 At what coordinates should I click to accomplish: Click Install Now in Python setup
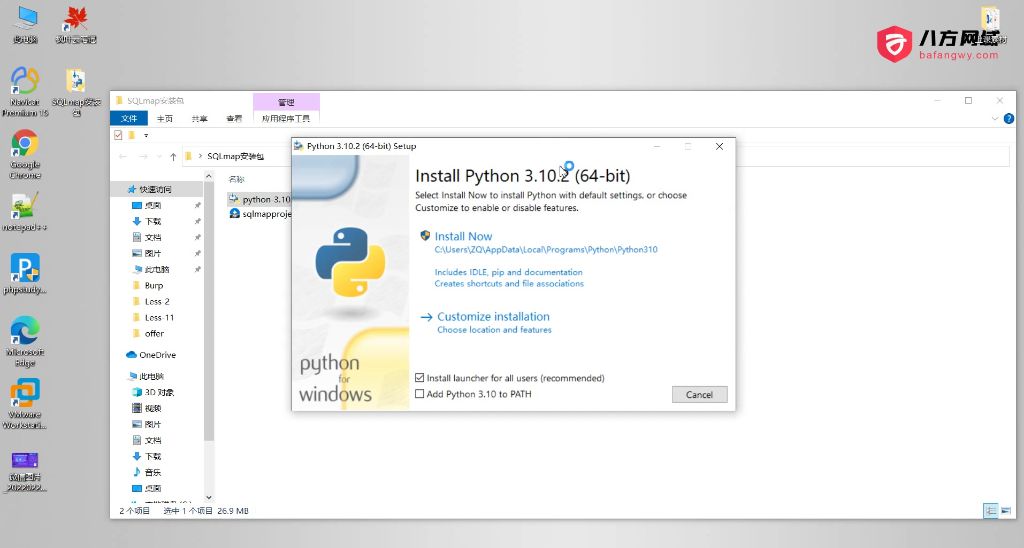[x=463, y=236]
